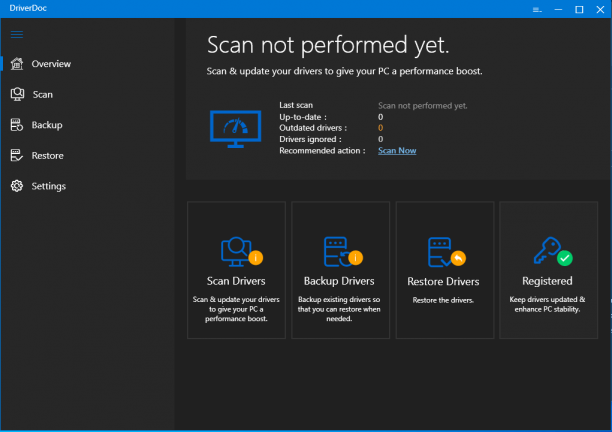
Task: Click the Scan Drivers card icon
Action: [x=241, y=252]
